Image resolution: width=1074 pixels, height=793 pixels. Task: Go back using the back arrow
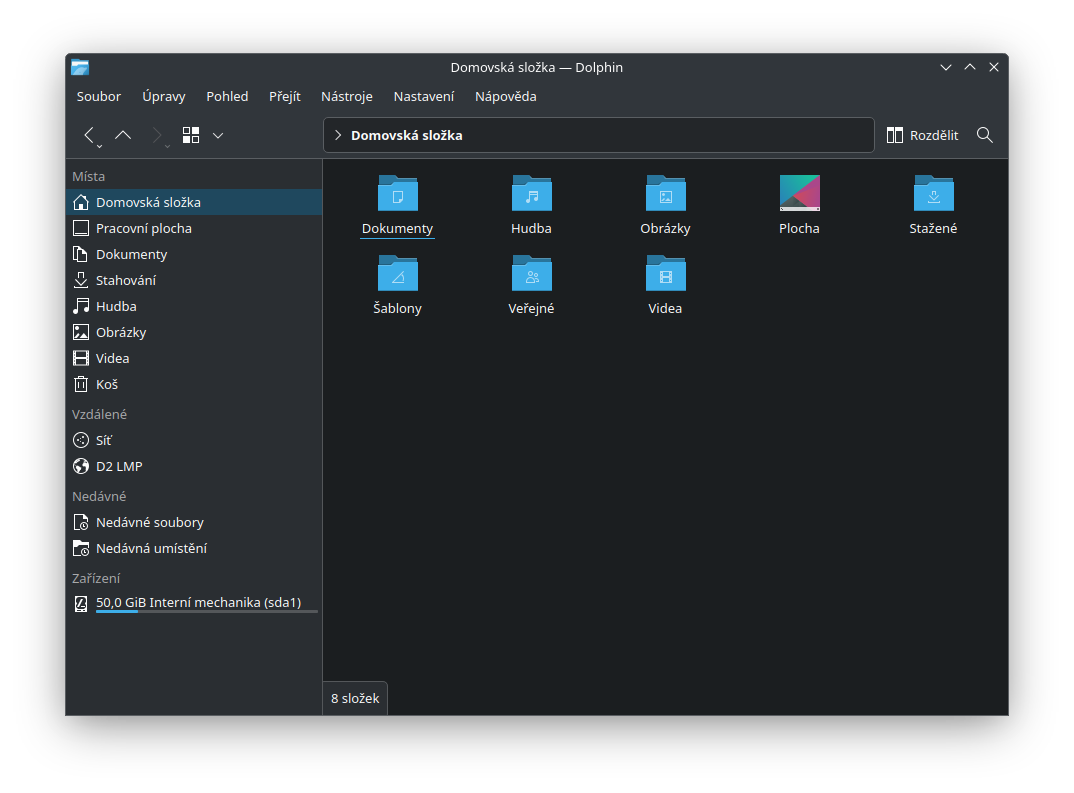90,135
